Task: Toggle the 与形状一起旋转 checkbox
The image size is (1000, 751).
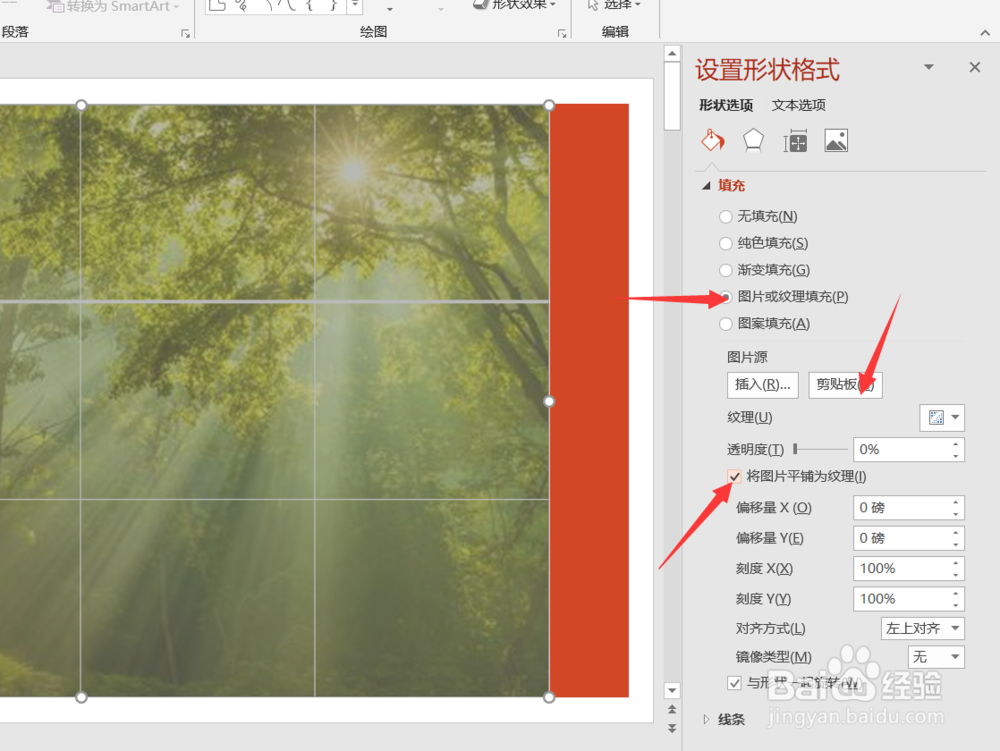Action: coord(735,683)
